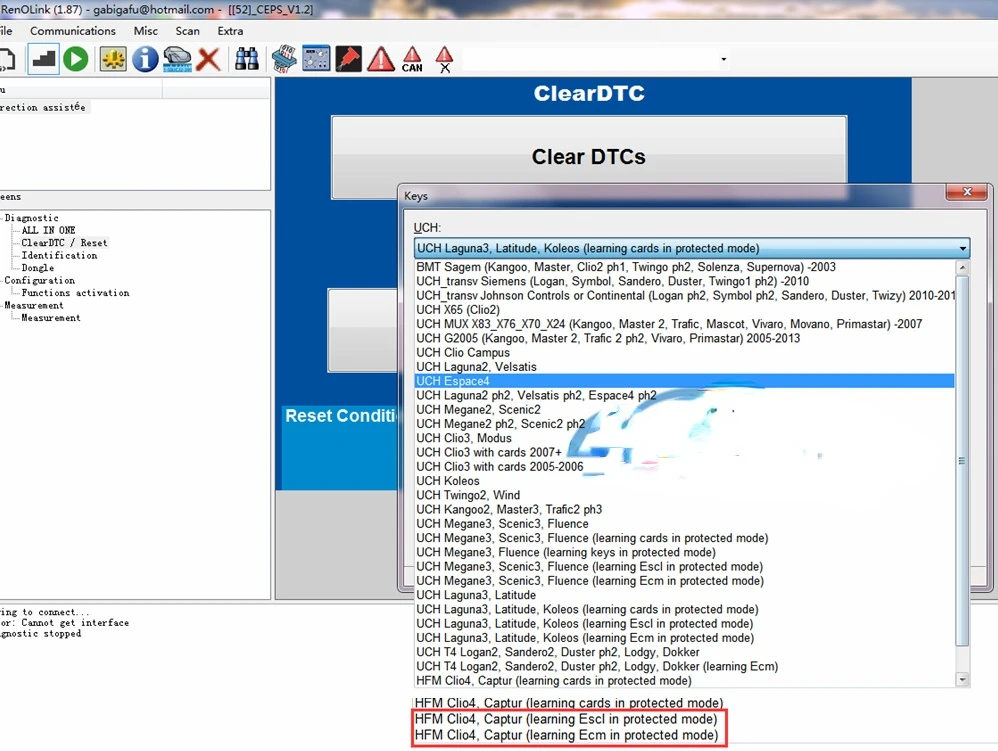
Task: Select ALL IN ONE screen
Action: pyautogui.click(x=48, y=230)
